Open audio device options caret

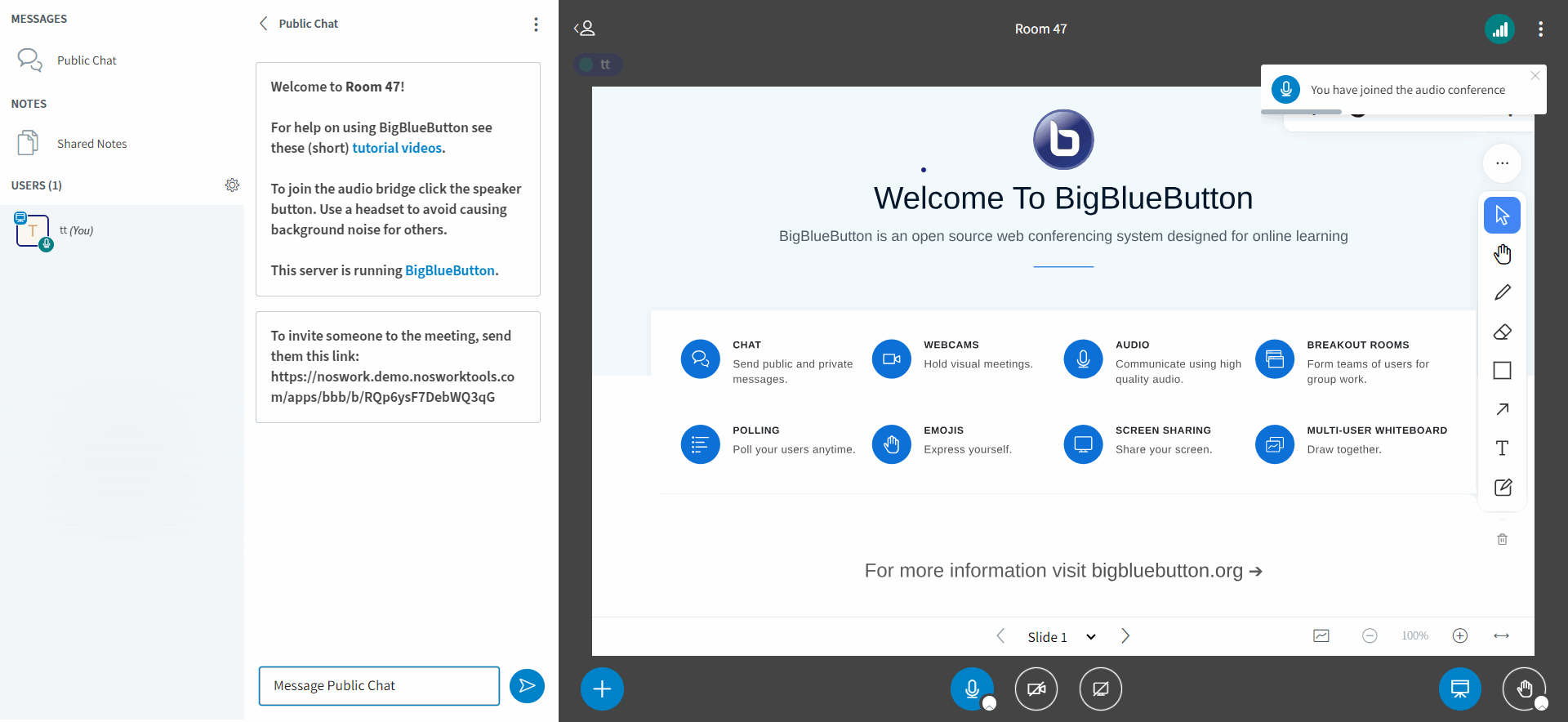[x=990, y=703]
